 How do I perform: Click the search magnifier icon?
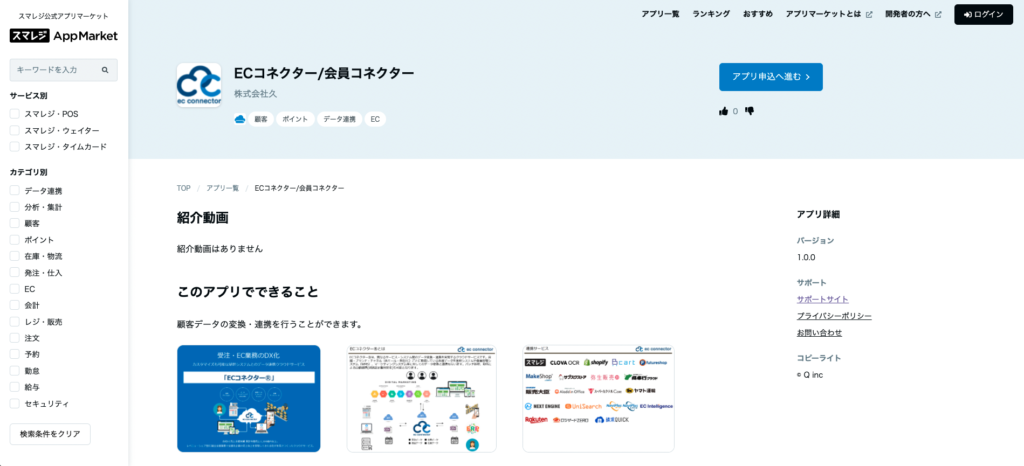click(x=105, y=70)
